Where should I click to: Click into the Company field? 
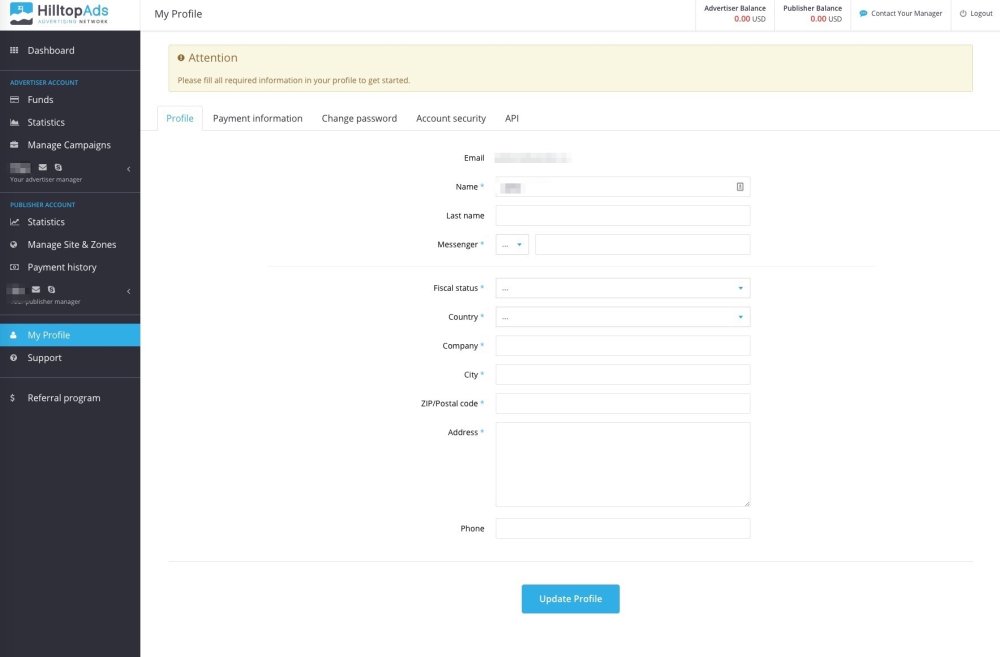point(622,346)
